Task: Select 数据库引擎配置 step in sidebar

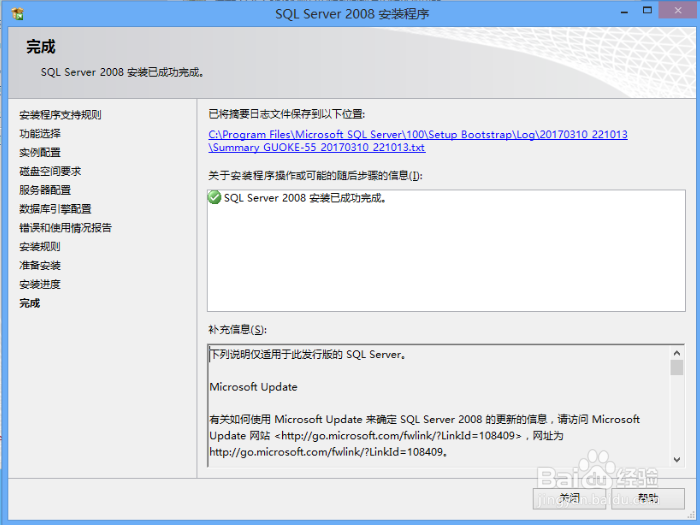Action: coord(55,209)
